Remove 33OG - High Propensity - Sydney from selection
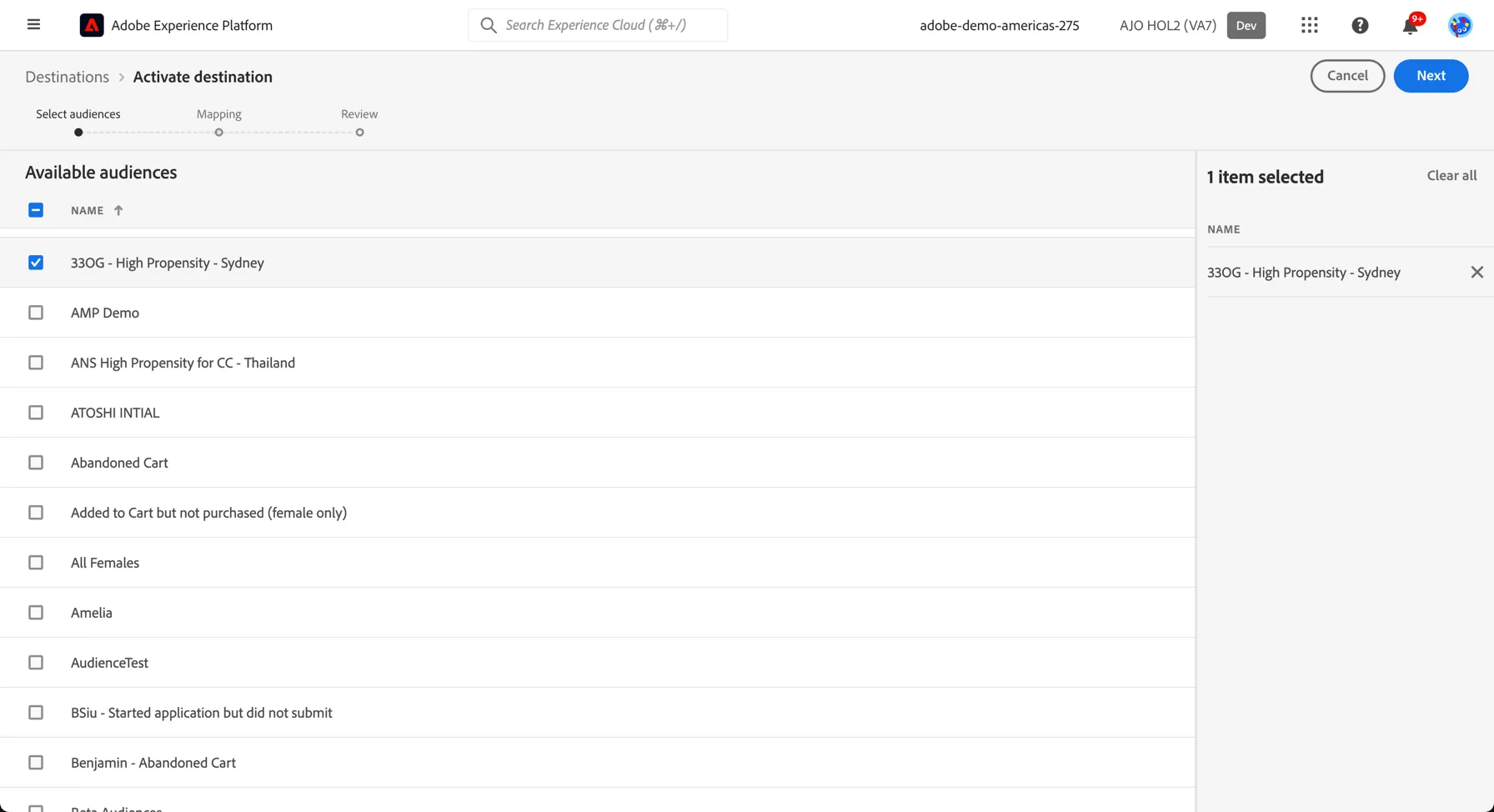Image resolution: width=1494 pixels, height=812 pixels. pos(1476,272)
